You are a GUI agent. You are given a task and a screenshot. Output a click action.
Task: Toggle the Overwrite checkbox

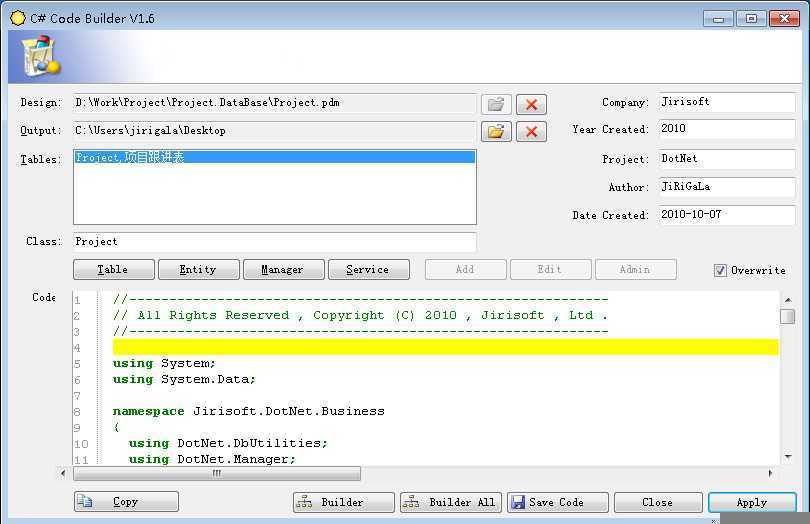720,270
